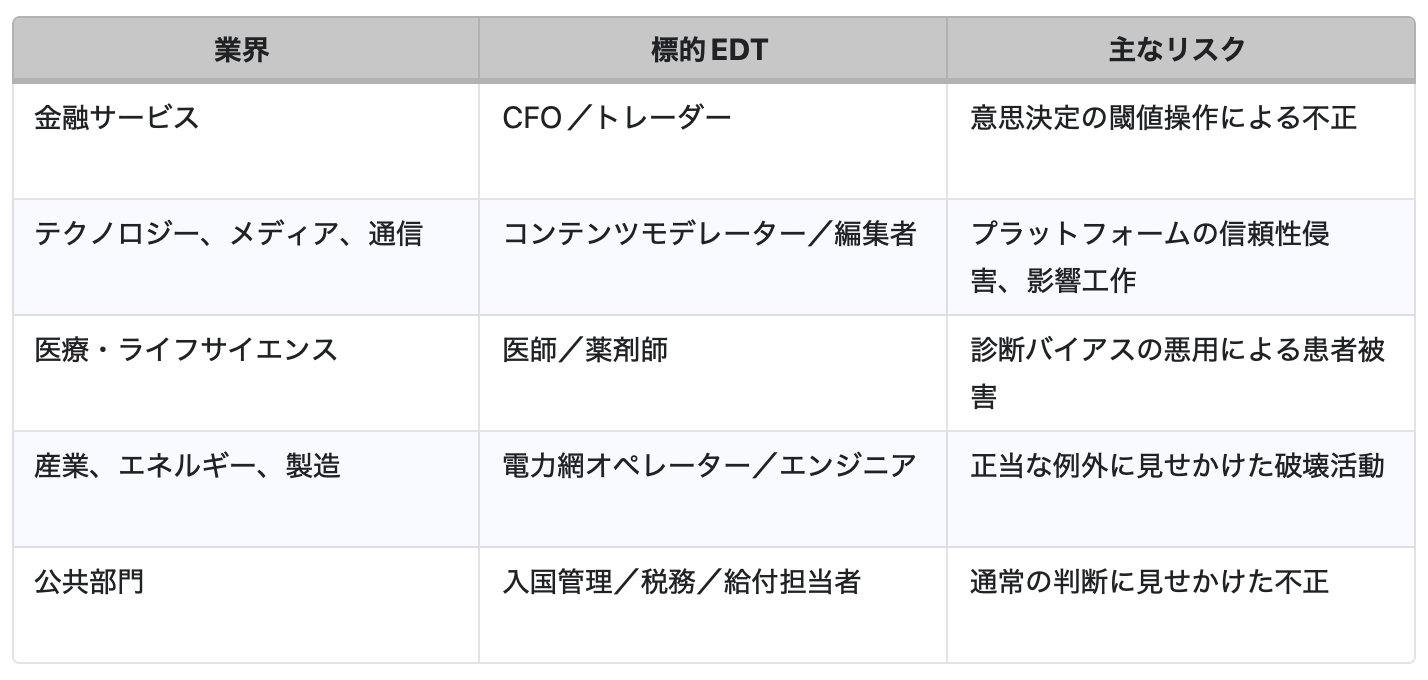Click the プラットフォームの信頼性侵害 risk cell
The image size is (1428, 680).
(1150, 234)
